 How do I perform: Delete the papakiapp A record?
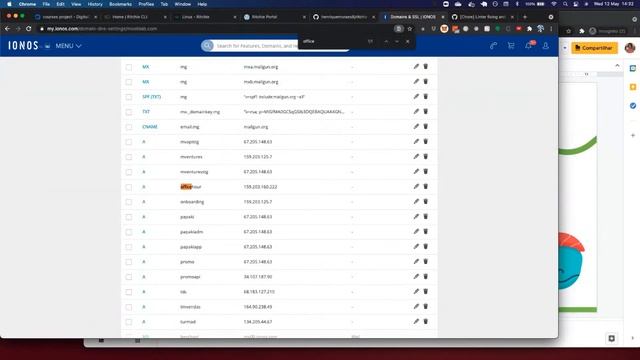(x=426, y=247)
